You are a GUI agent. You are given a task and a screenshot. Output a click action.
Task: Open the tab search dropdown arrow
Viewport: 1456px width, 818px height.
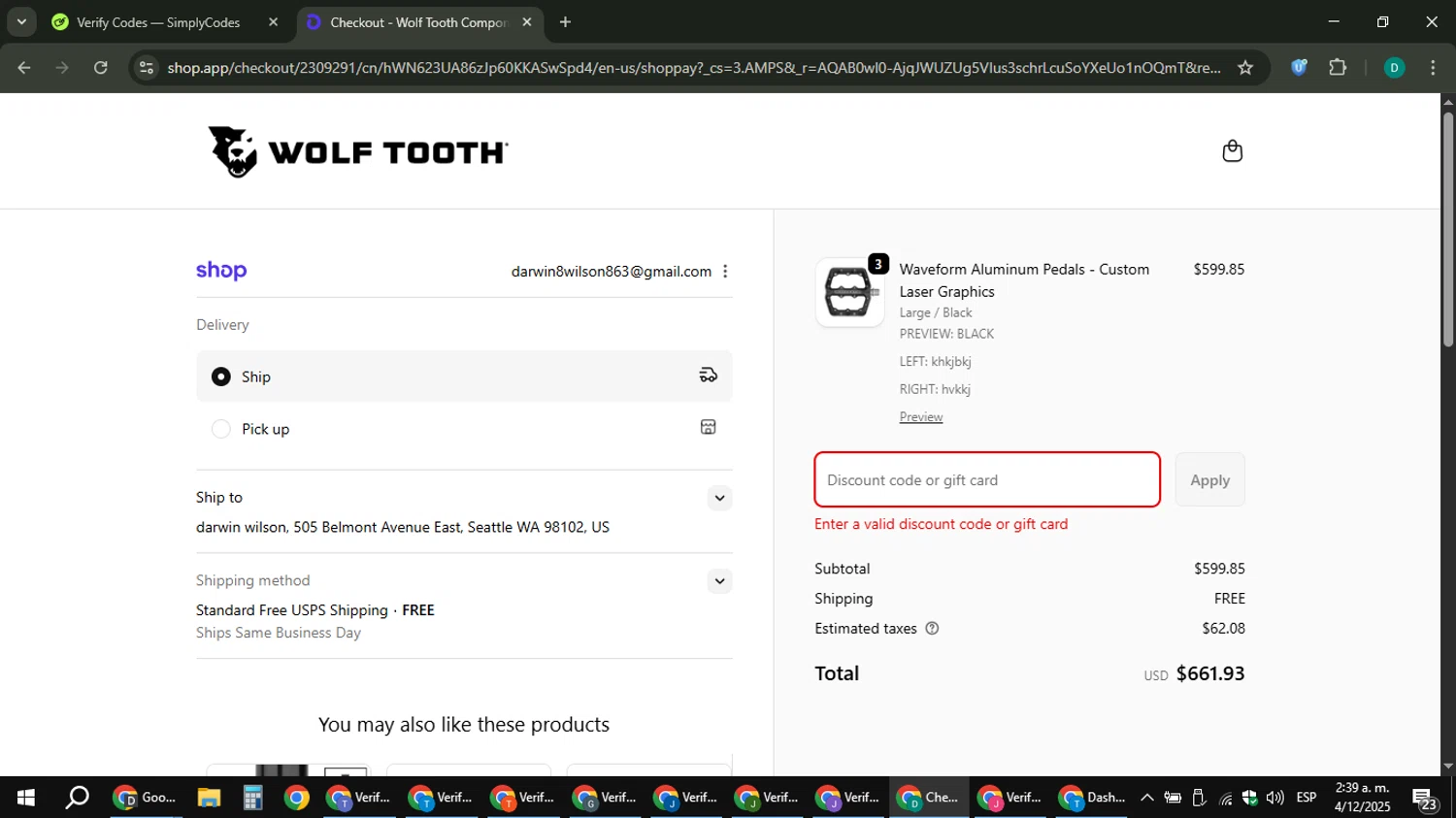pyautogui.click(x=20, y=21)
